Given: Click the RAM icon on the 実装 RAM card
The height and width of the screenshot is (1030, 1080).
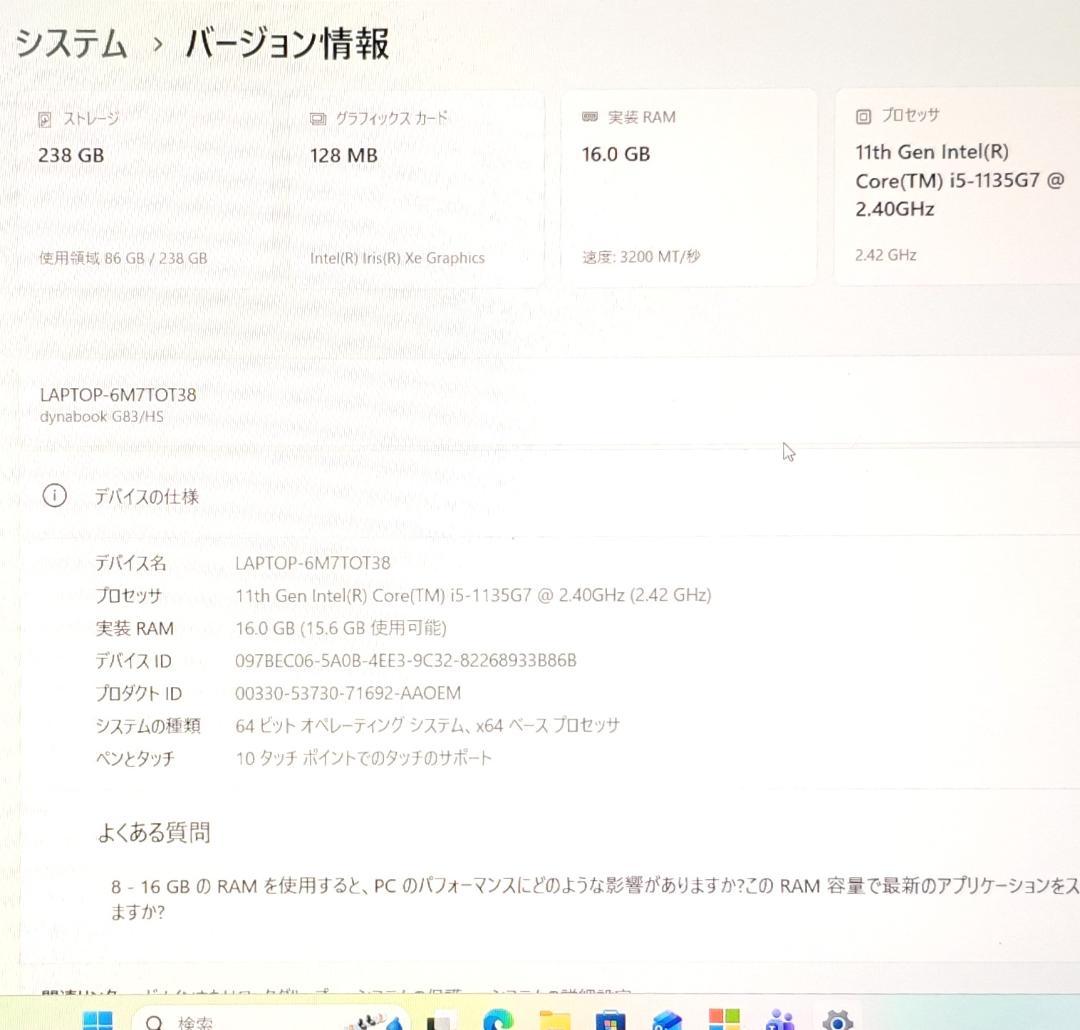Looking at the screenshot, I should (x=590, y=116).
